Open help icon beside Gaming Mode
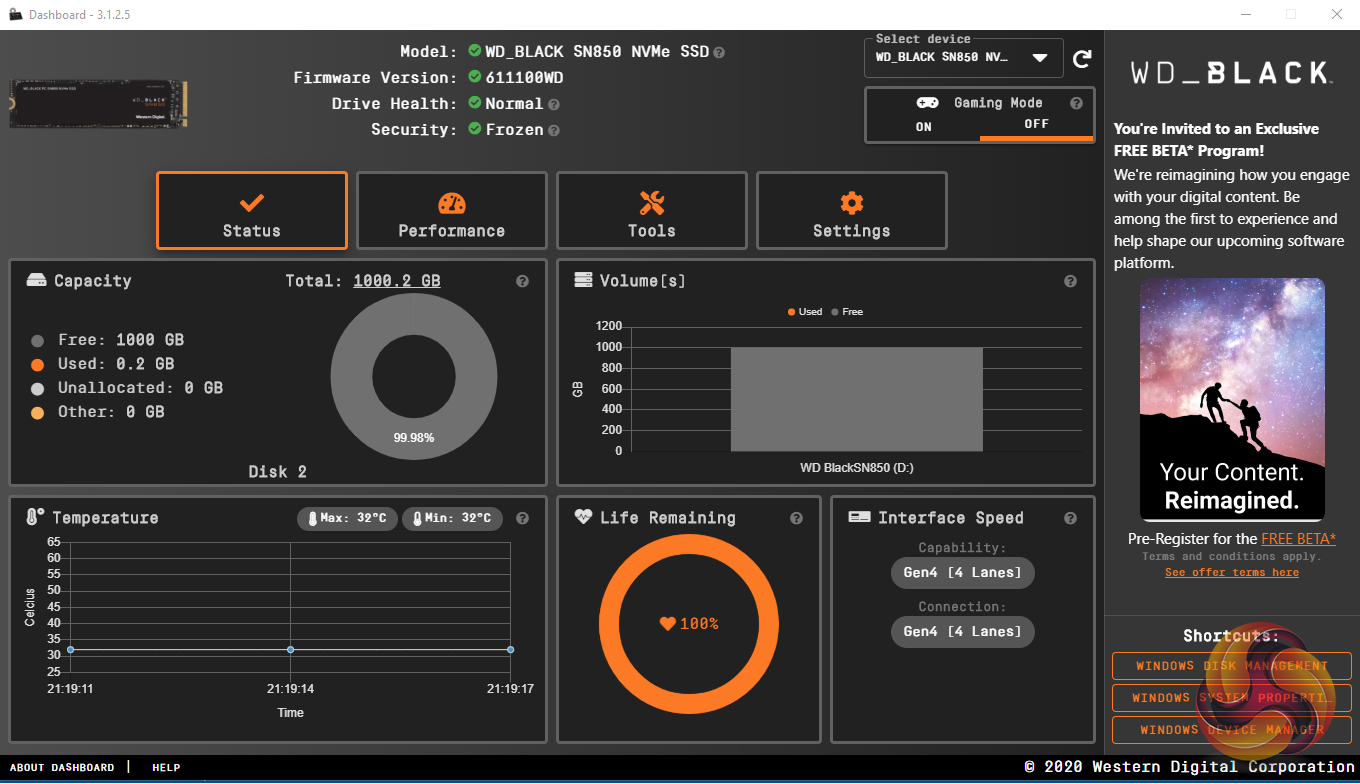1360x784 pixels. point(1076,103)
